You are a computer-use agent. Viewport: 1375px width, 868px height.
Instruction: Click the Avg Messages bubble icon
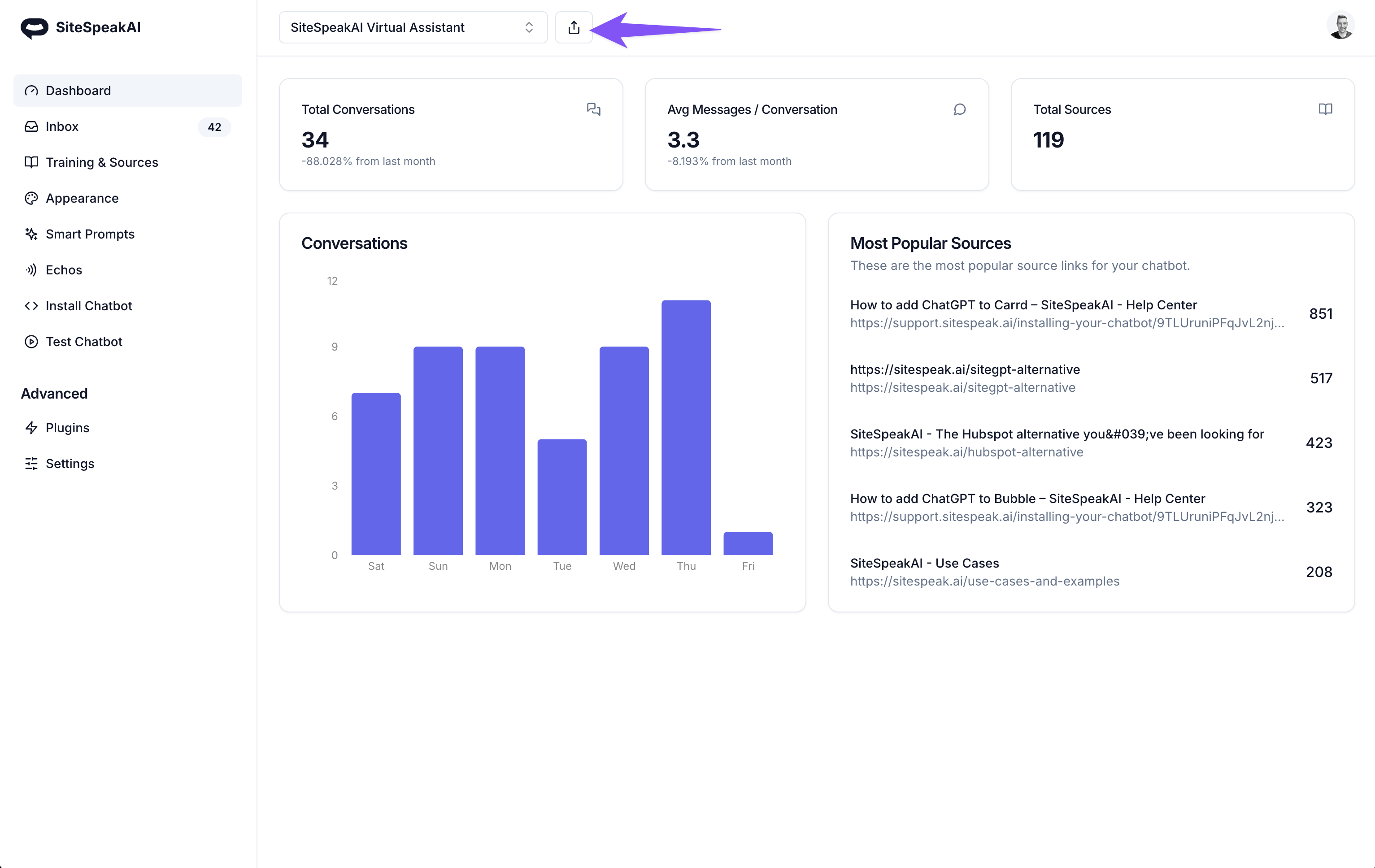click(x=959, y=109)
